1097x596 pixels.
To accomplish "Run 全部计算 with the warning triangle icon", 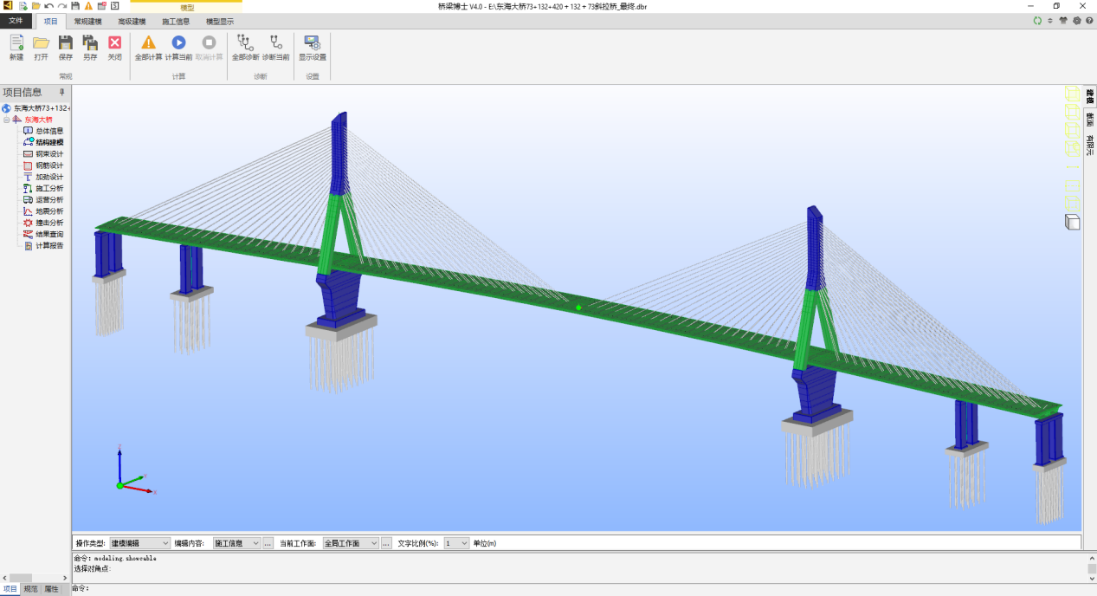I will (148, 43).
